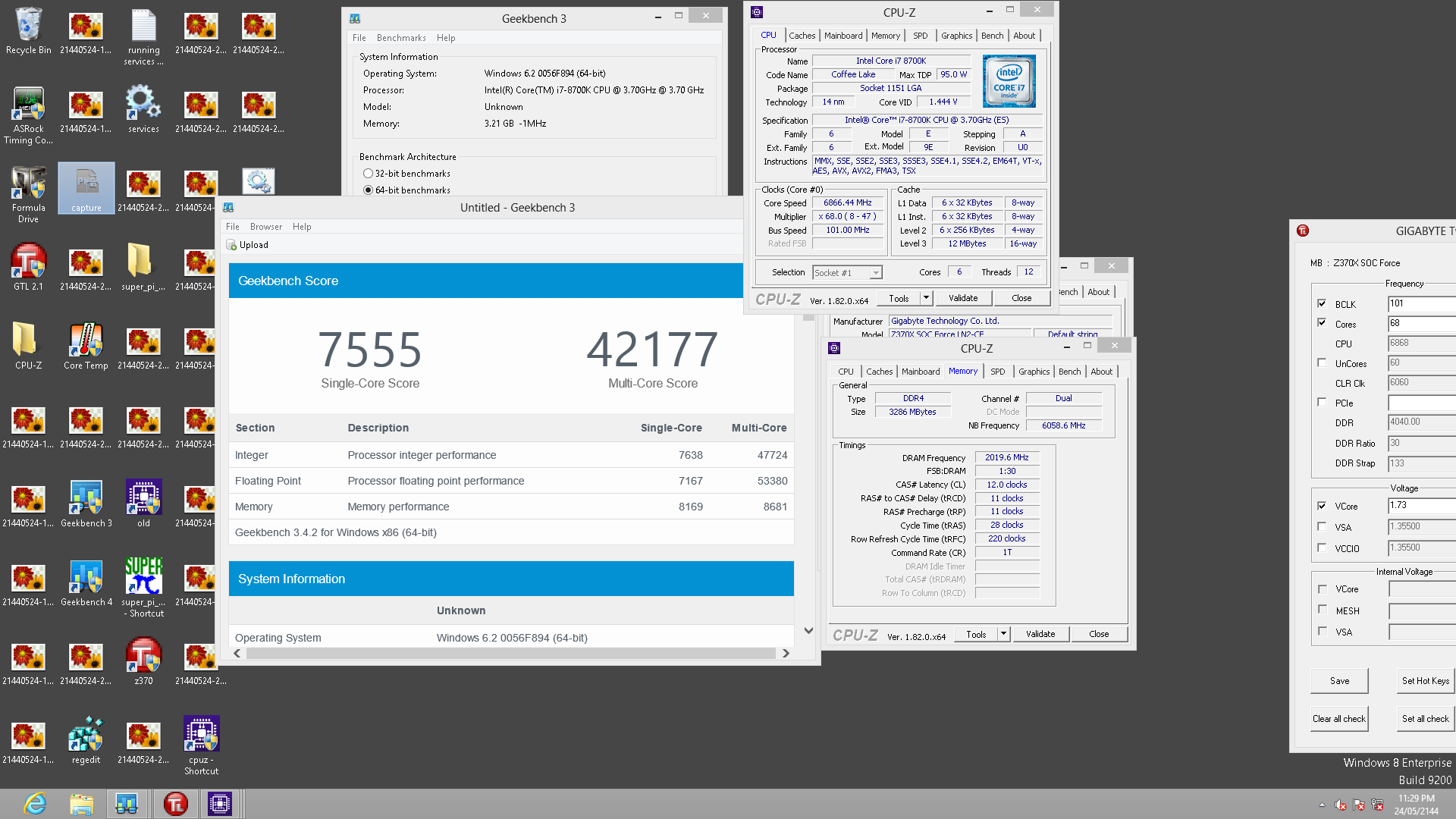Screen dimensions: 1456x819
Task: Toggle the Cores frequency checkbox
Action: pyautogui.click(x=1322, y=323)
